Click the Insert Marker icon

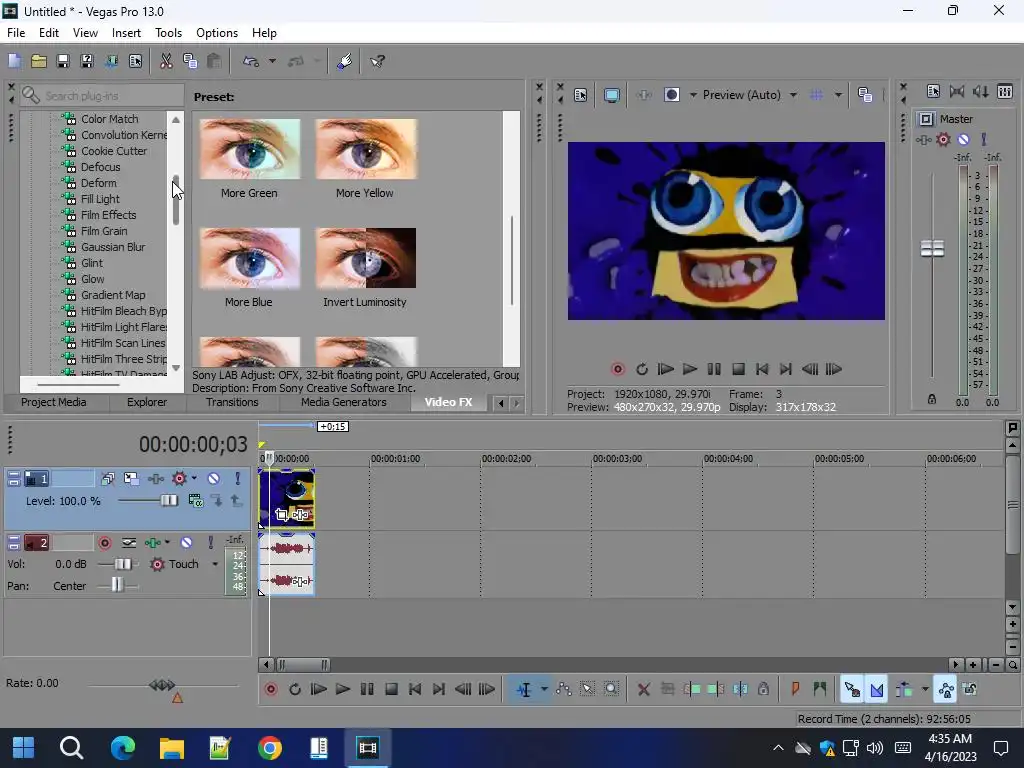click(x=795, y=690)
